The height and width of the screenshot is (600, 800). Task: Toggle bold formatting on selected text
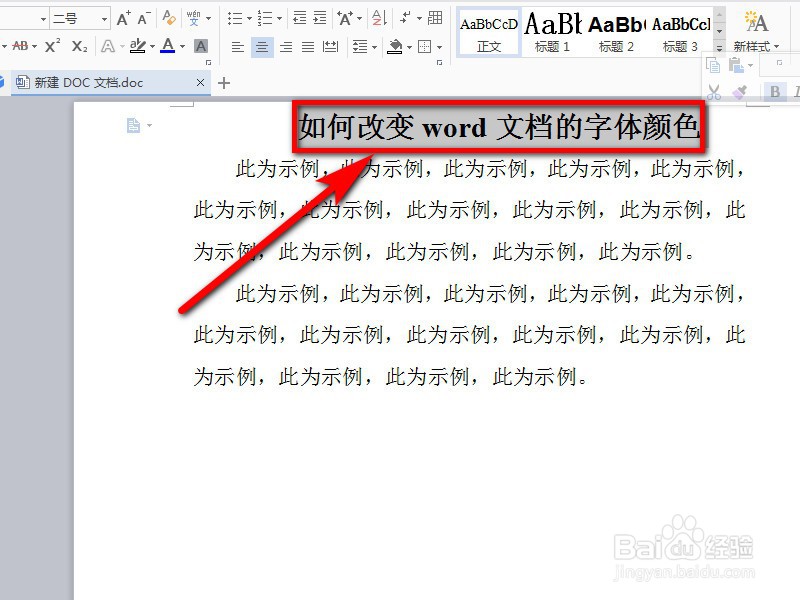pyautogui.click(x=776, y=92)
